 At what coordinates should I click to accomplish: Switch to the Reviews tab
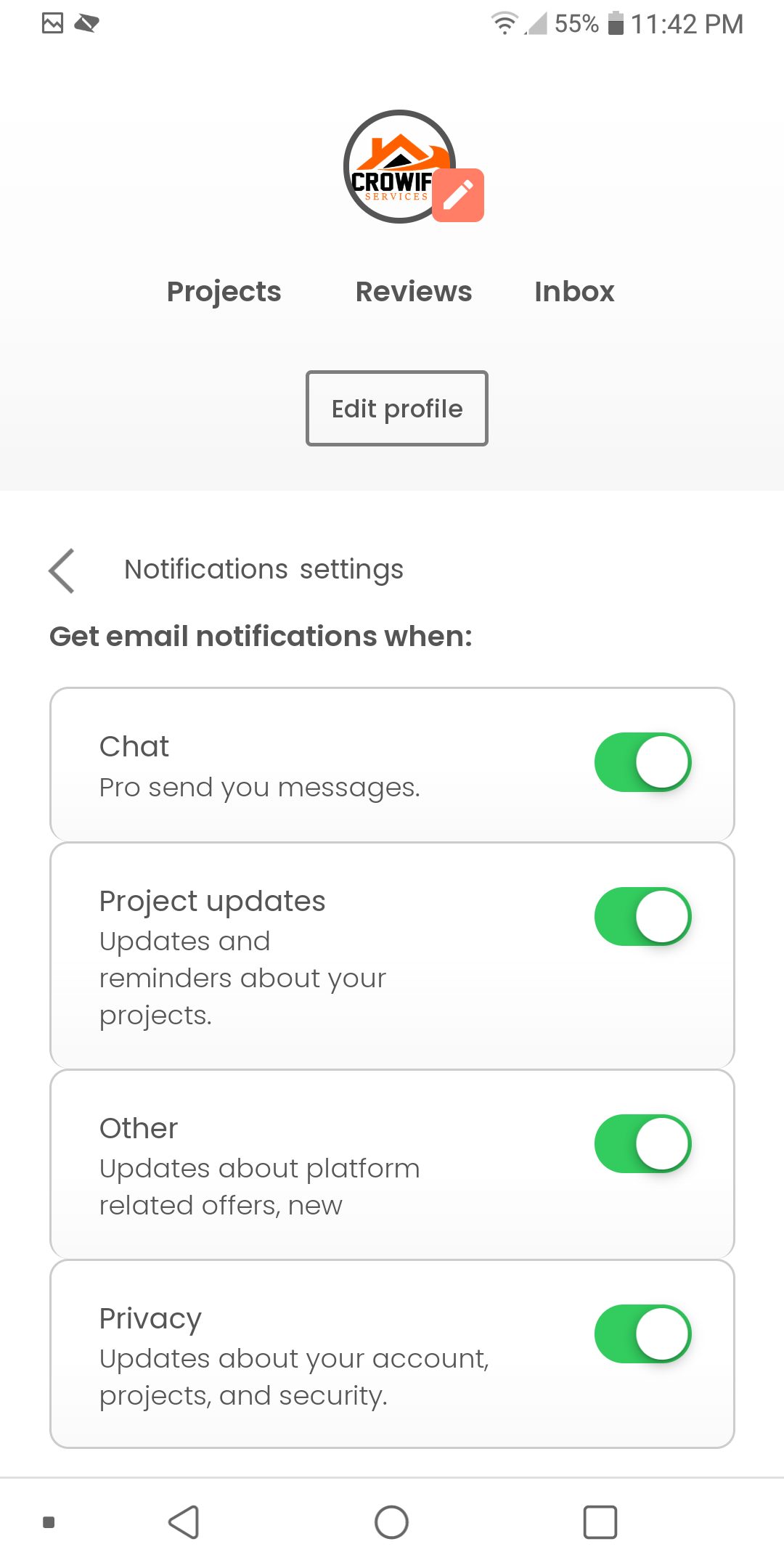pyautogui.click(x=414, y=292)
